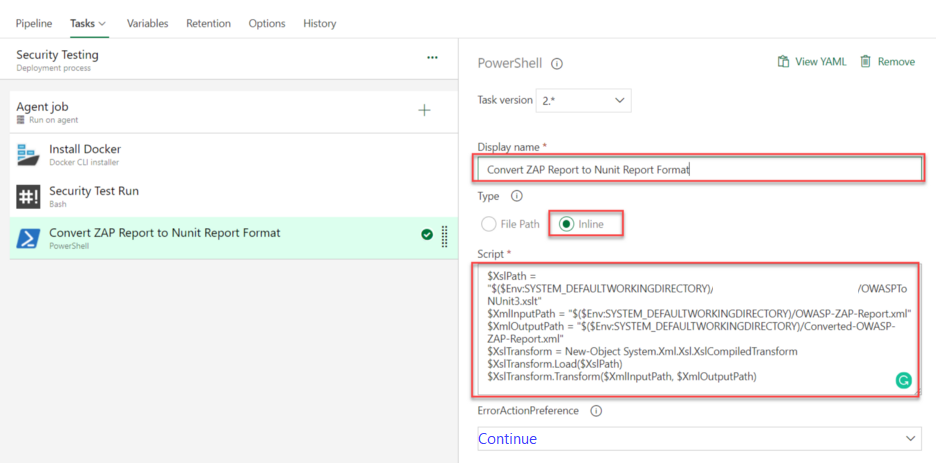Remove the PowerShell task
This screenshot has width=936, height=463.
click(887, 62)
